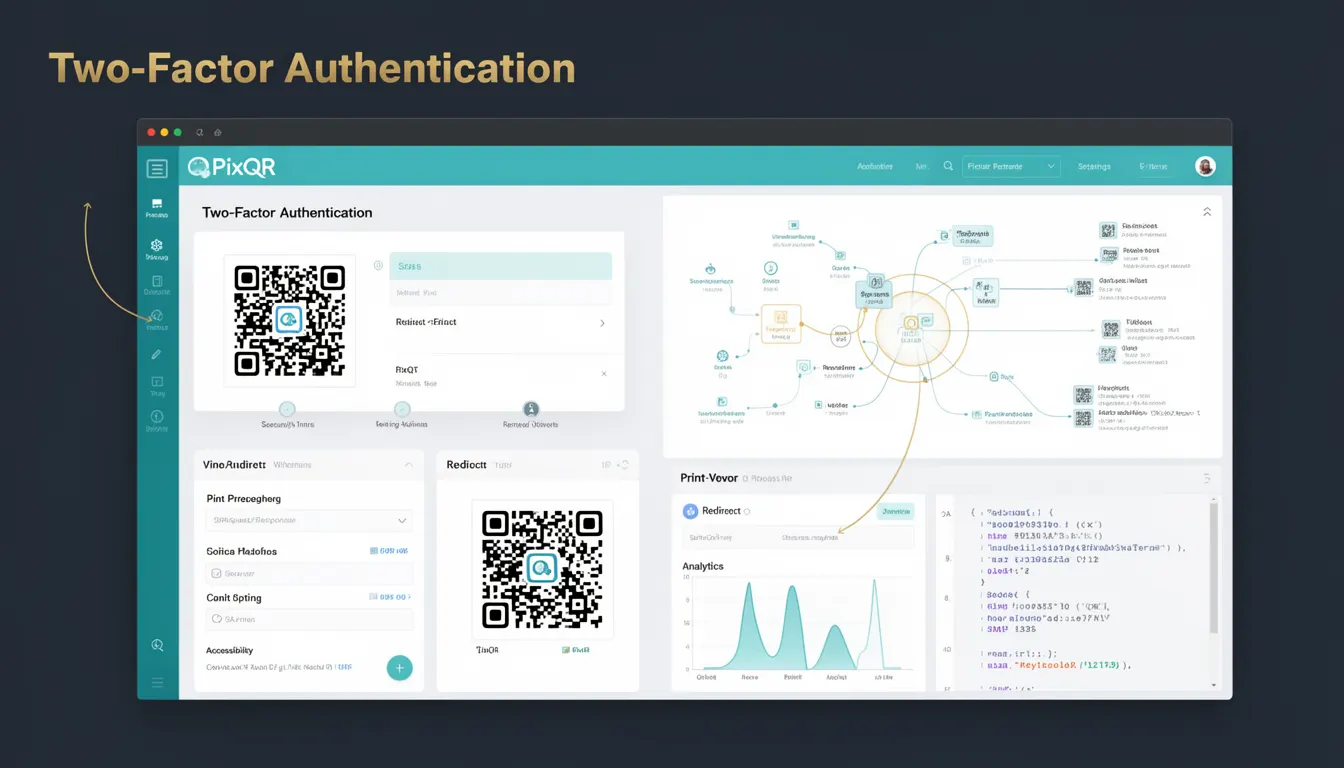Click the refresh icon in the Redioctt panel header
The image size is (1344, 768).
point(624,465)
